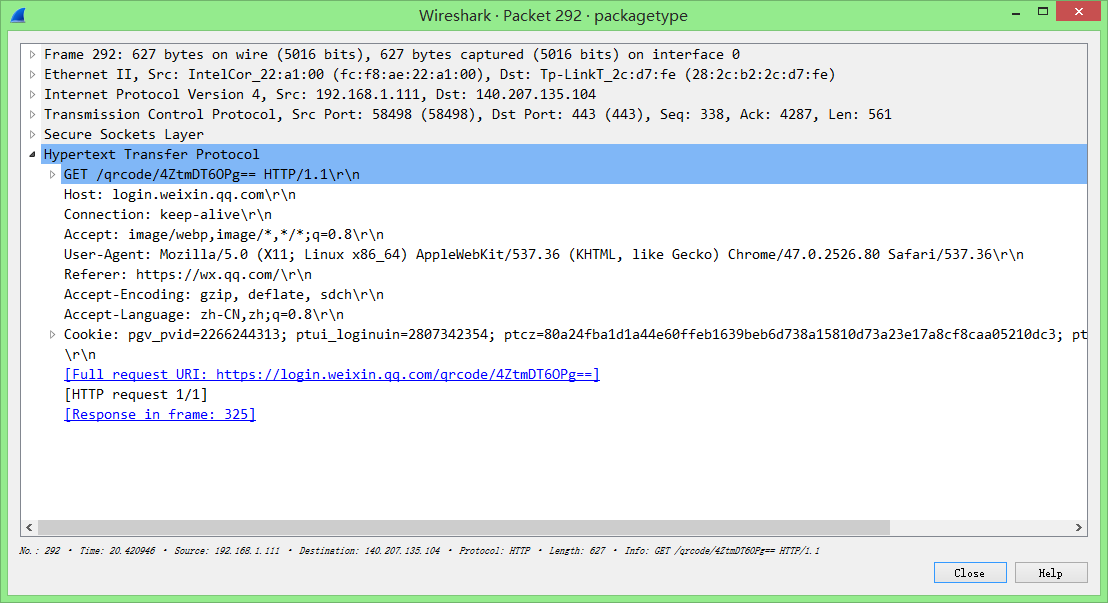The height and width of the screenshot is (603, 1108).
Task: Expand the GET /qrcode request line
Action: click(x=52, y=175)
